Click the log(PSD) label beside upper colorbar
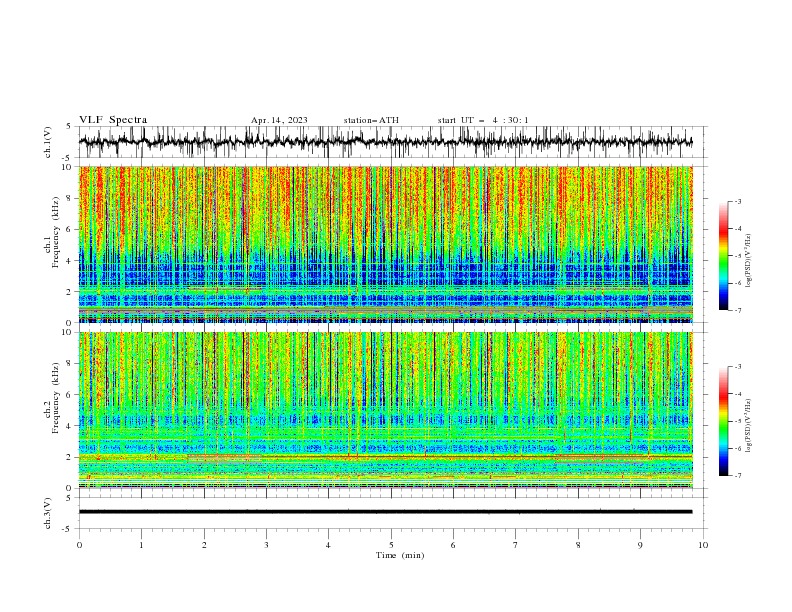Viewport: 792px width, 612px height. (749, 261)
